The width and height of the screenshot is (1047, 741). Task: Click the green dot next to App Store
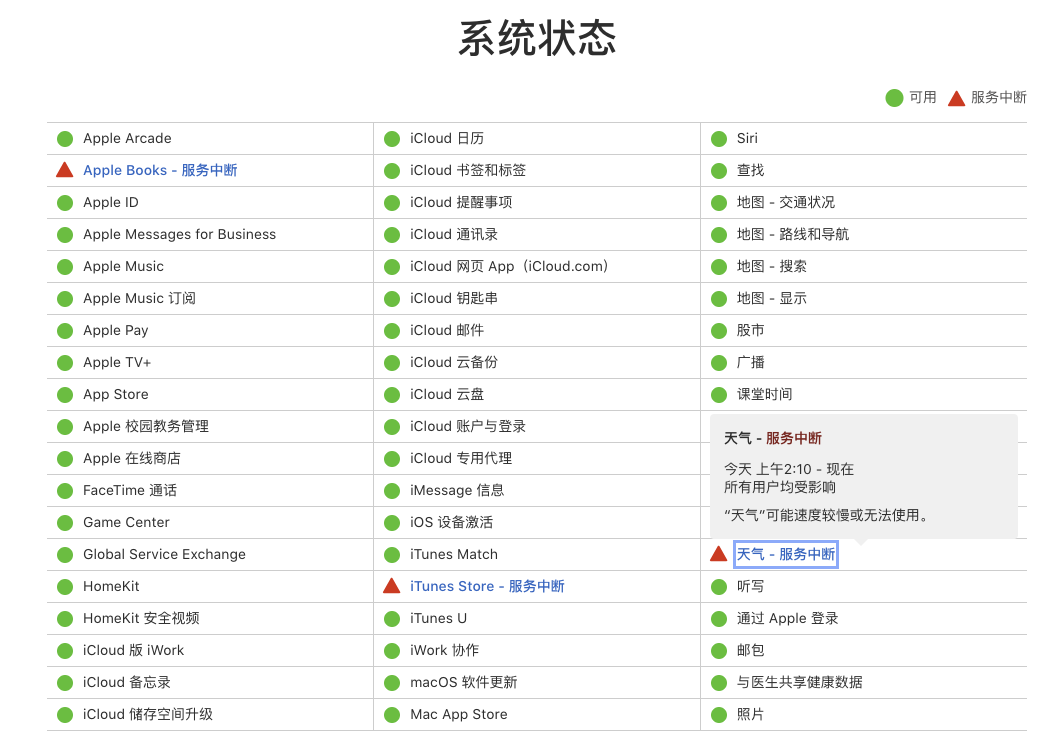(x=65, y=395)
